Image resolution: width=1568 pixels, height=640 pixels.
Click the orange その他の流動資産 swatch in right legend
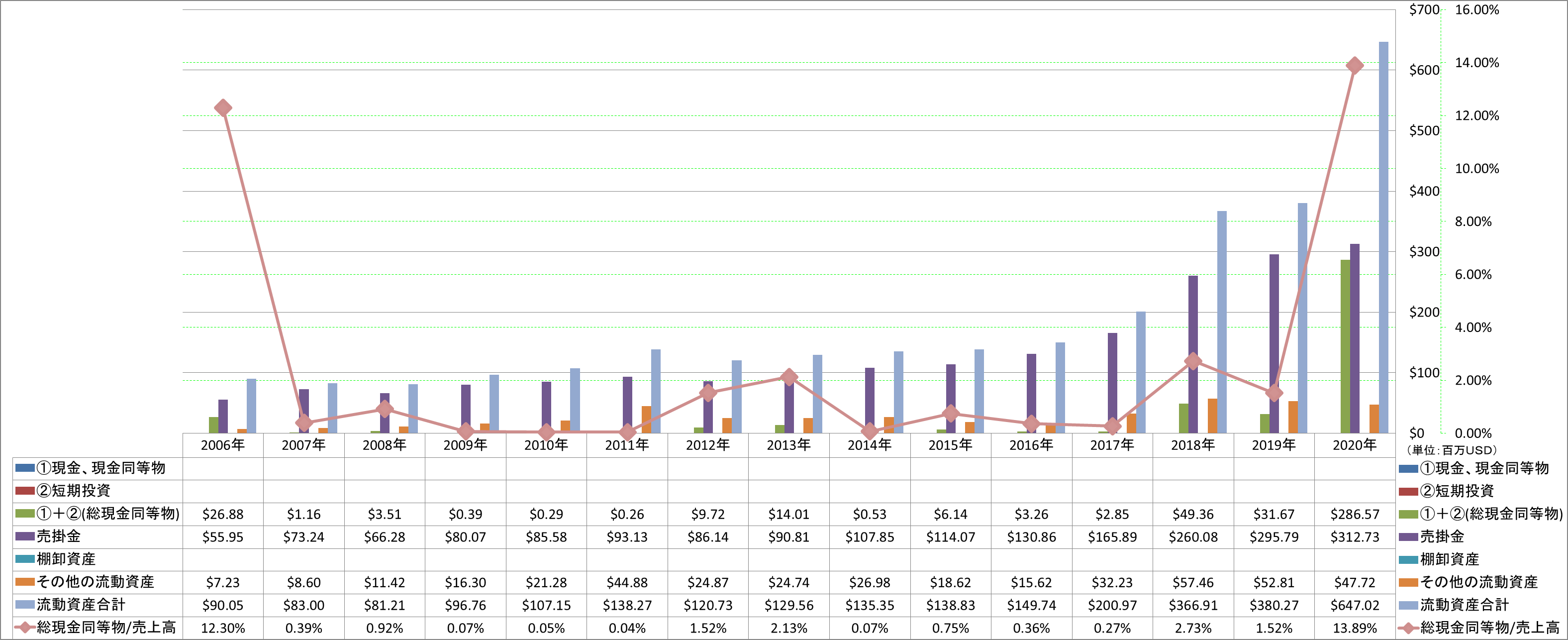click(1408, 582)
